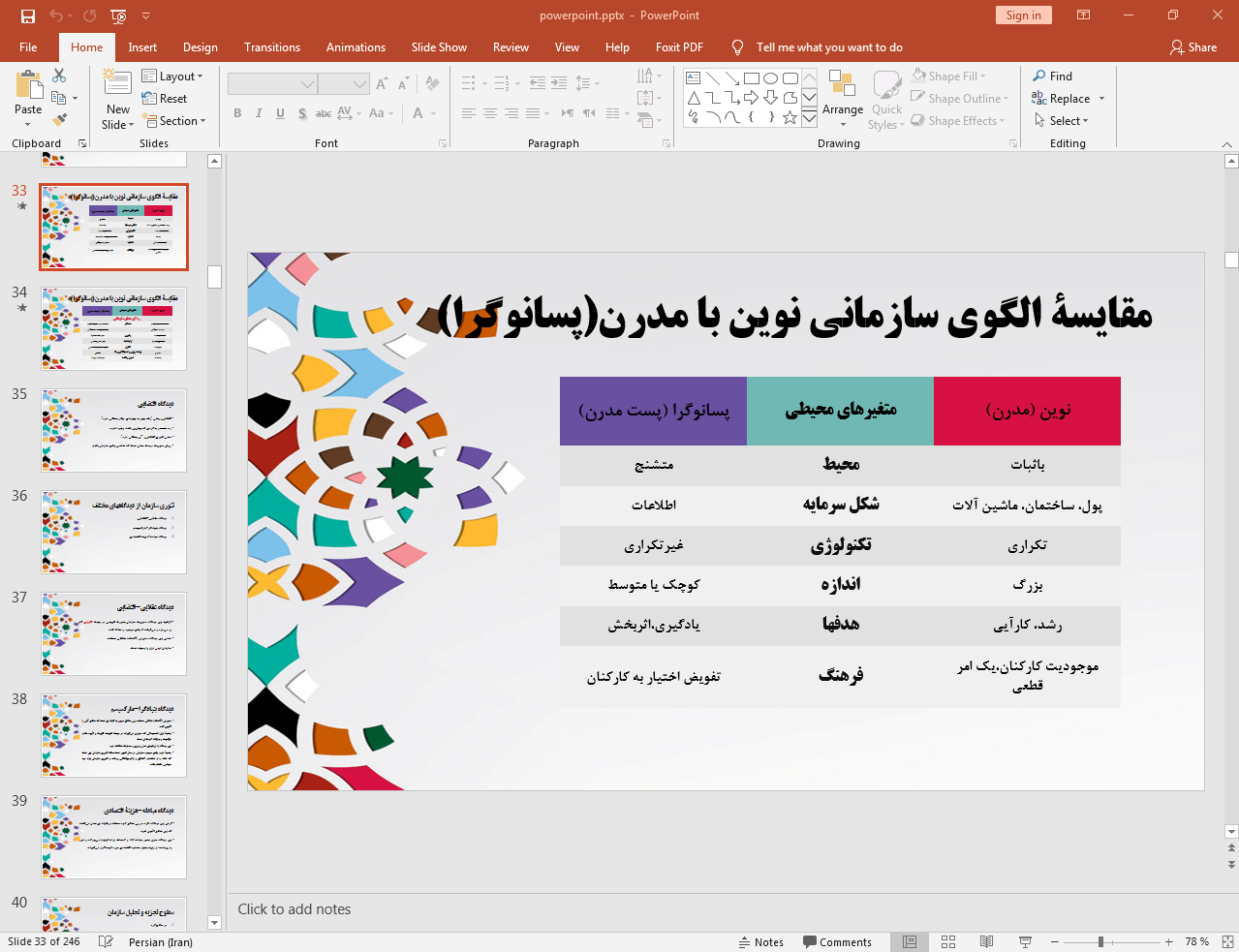1239x952 pixels.
Task: Switch to the Slide Show tab
Action: tap(439, 46)
